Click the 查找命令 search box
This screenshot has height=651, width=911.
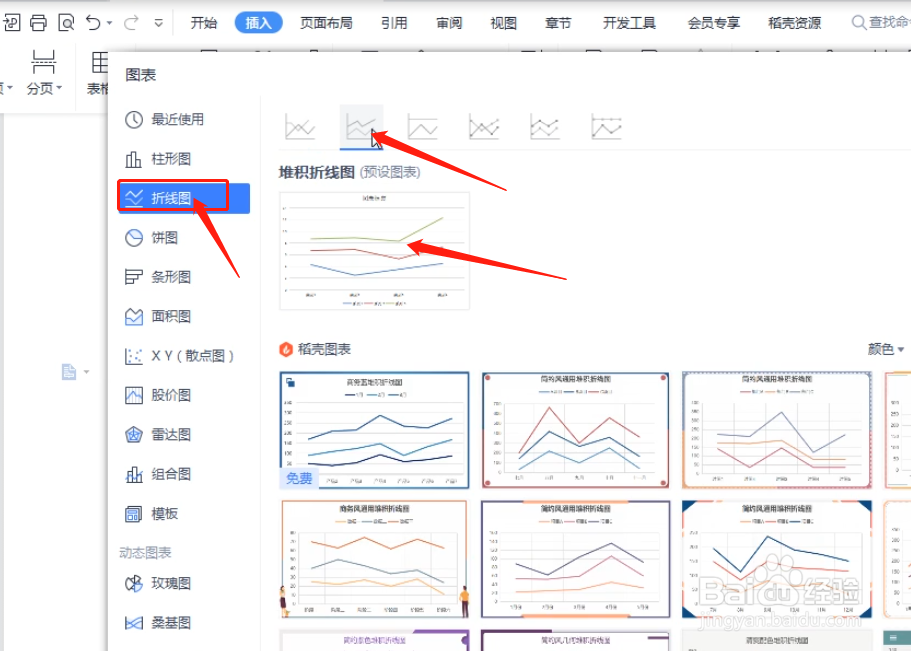[880, 23]
